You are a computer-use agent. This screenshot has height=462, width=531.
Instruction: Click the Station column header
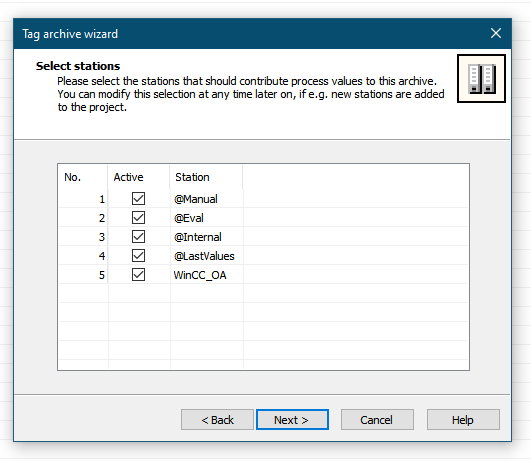(206, 177)
